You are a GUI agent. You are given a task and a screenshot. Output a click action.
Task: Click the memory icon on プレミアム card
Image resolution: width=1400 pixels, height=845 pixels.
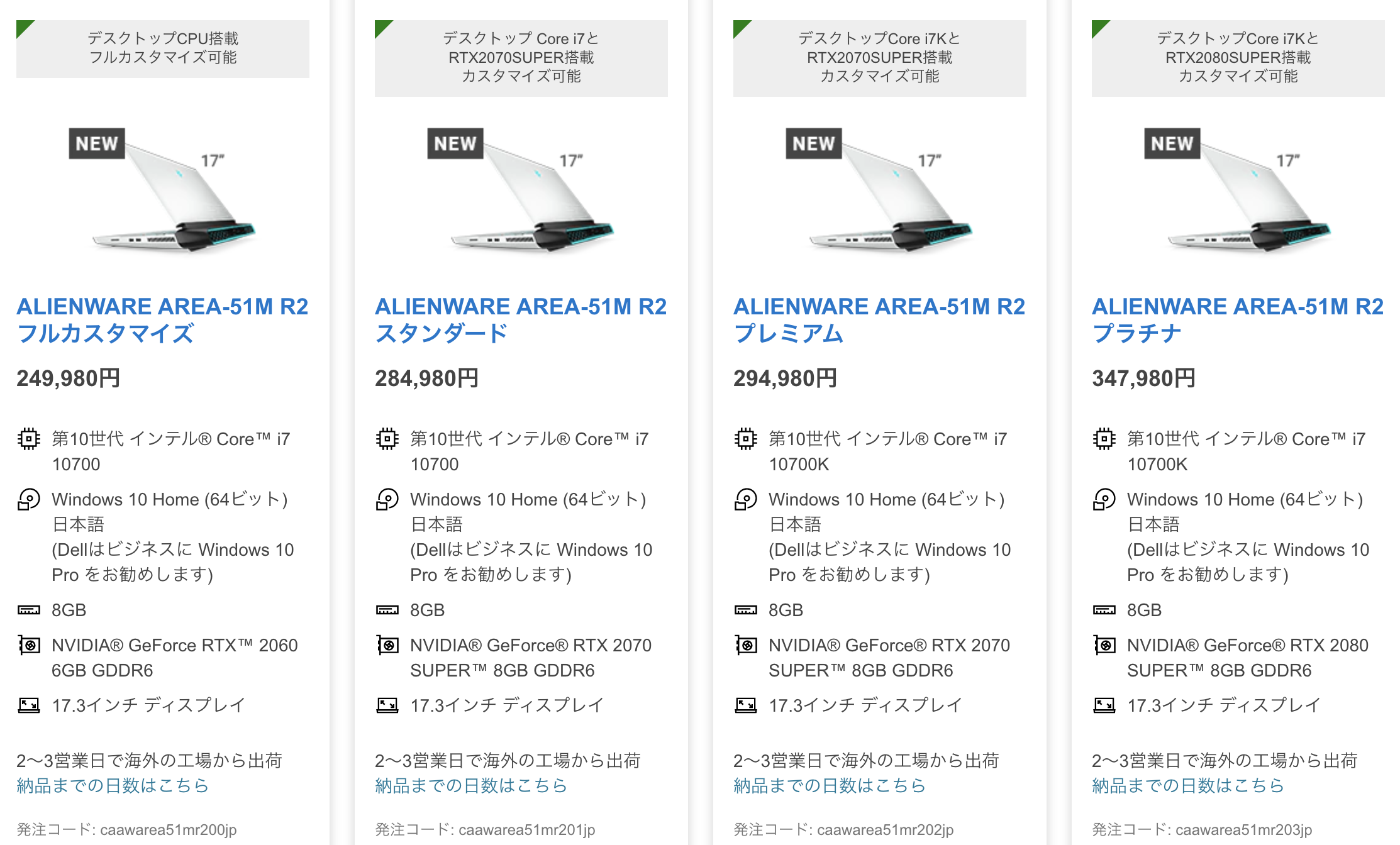[745, 610]
